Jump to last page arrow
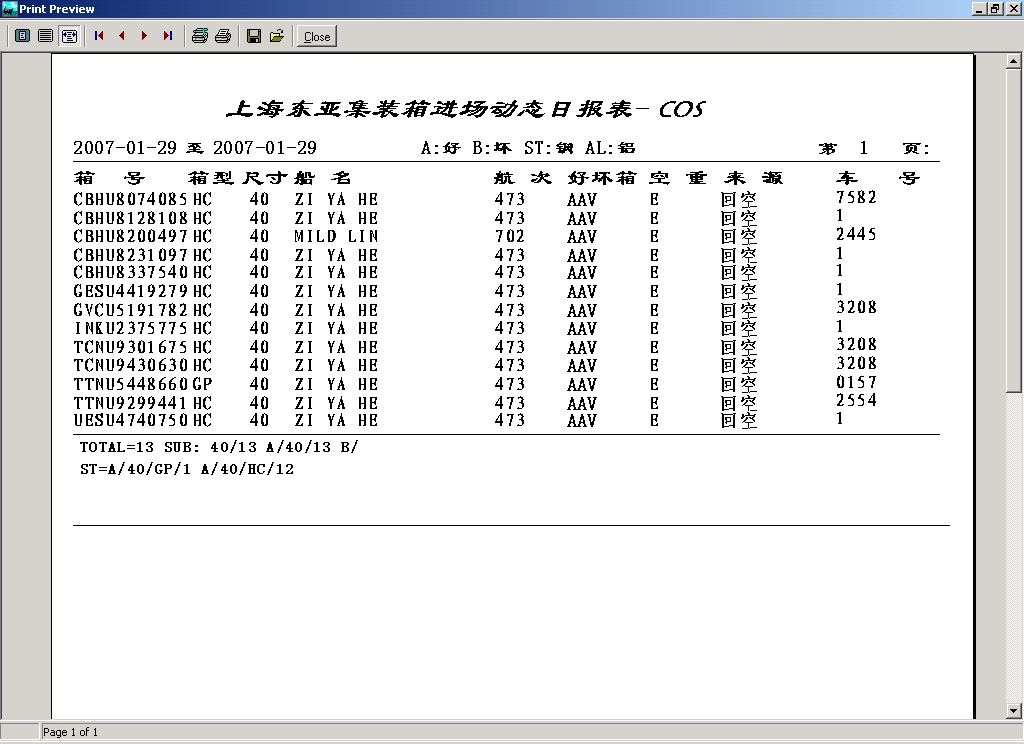 [x=168, y=36]
